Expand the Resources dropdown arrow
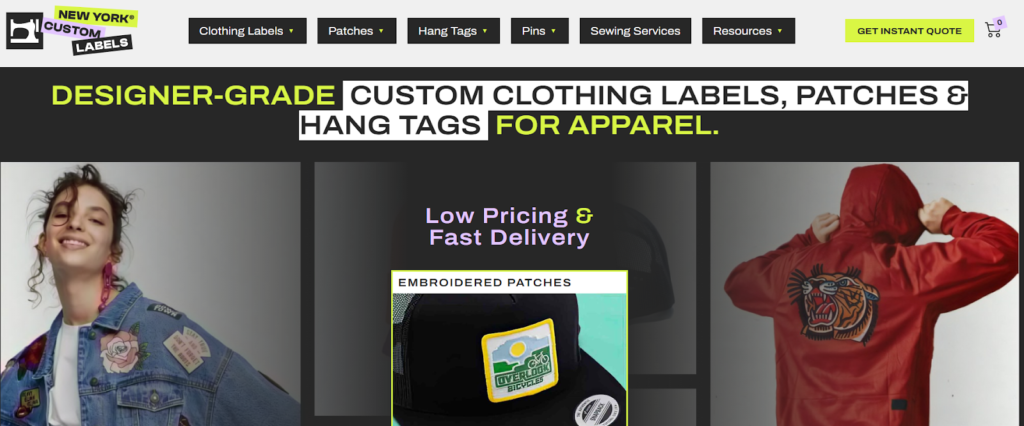Screen dimensions: 1024x426 tap(779, 31)
